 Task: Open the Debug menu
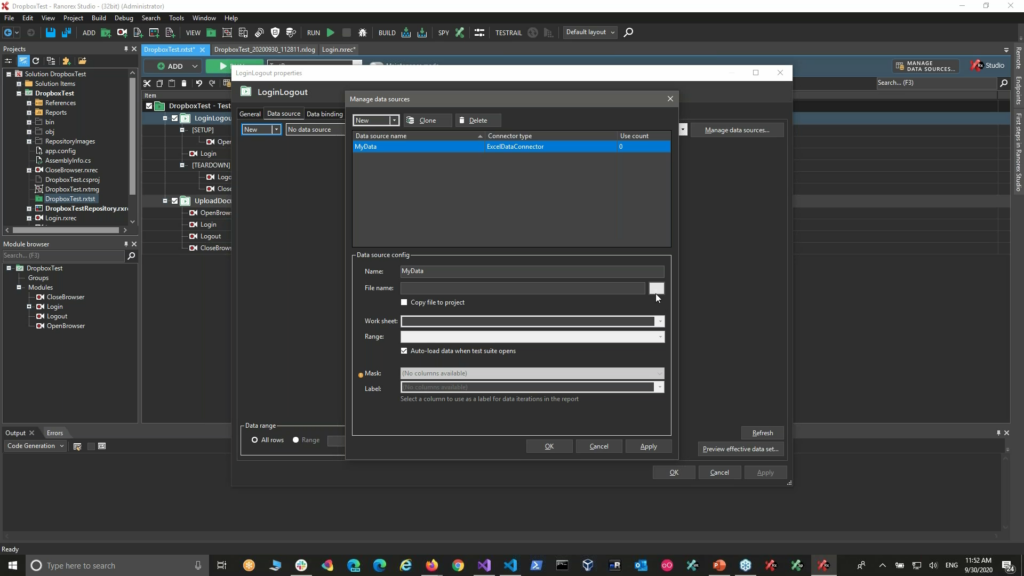pos(123,18)
